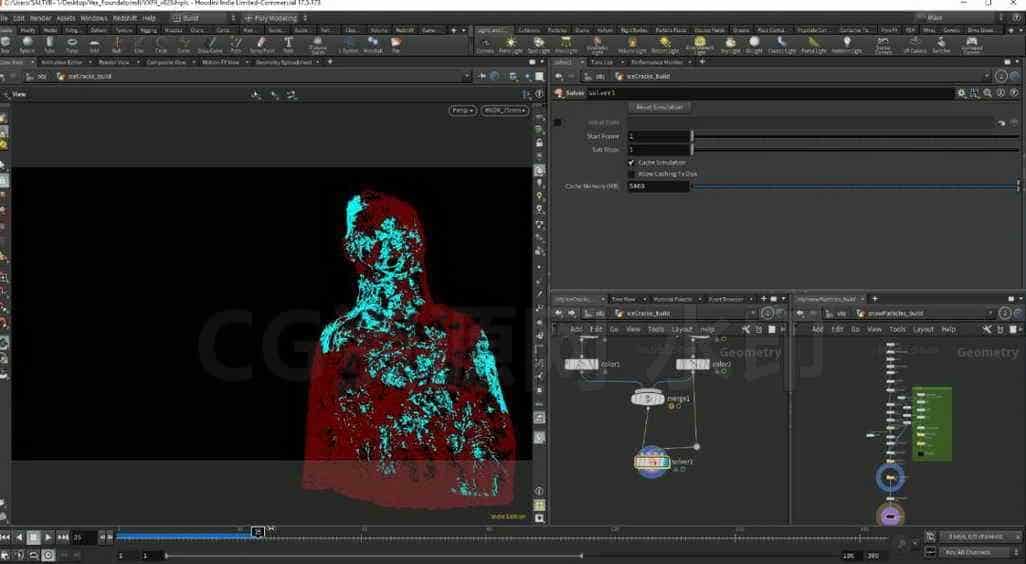Open the Persp camera dropdown in the viewport
The width and height of the screenshot is (1026, 564).
(463, 110)
